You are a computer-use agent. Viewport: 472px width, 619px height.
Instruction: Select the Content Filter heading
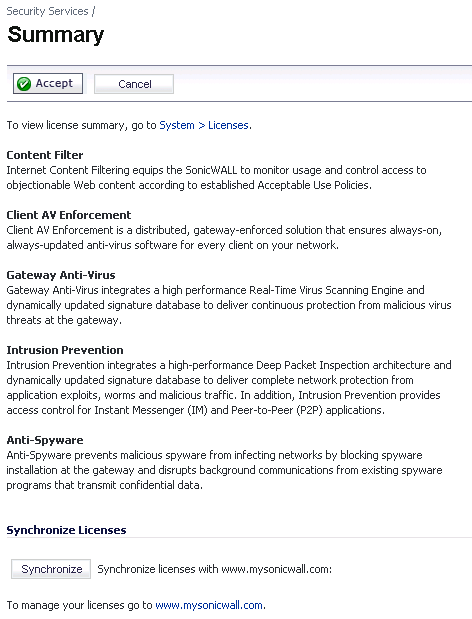click(45, 155)
